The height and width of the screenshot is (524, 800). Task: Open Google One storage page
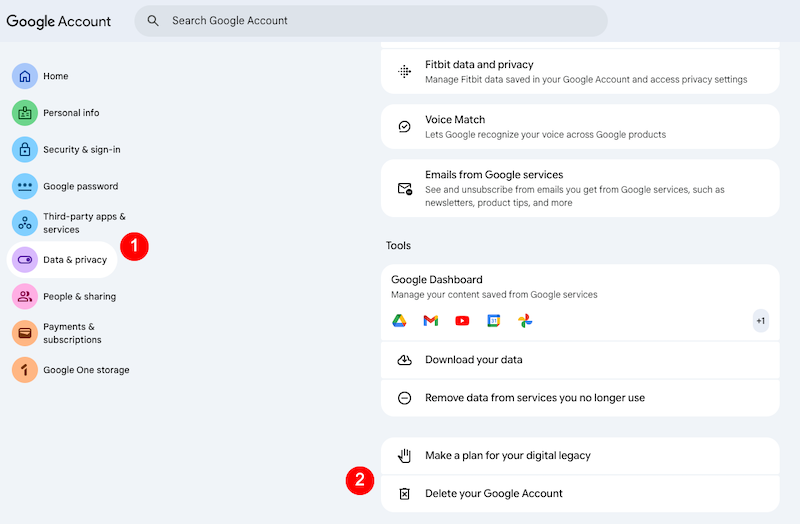pyautogui.click(x=71, y=370)
